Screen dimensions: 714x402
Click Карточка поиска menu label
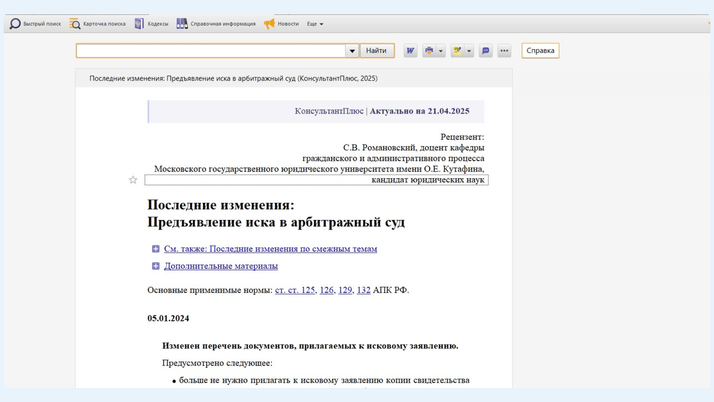[104, 24]
